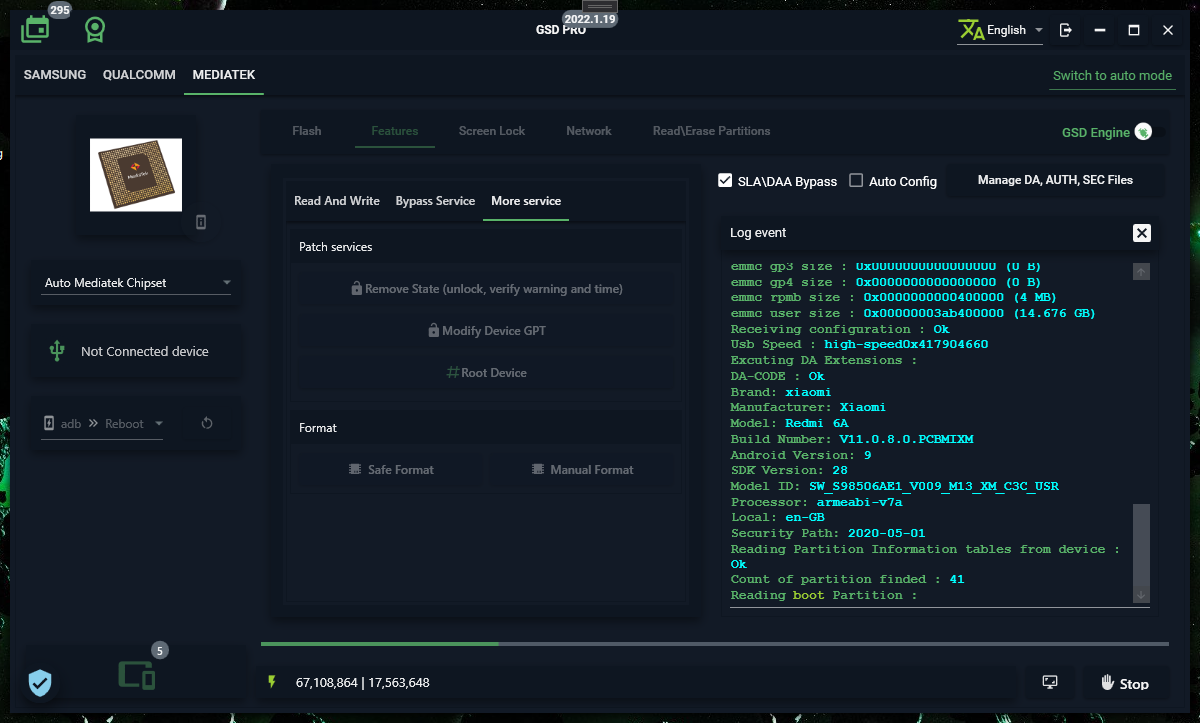Click the award ribbon icon
This screenshot has height=723, width=1200.
(x=95, y=30)
